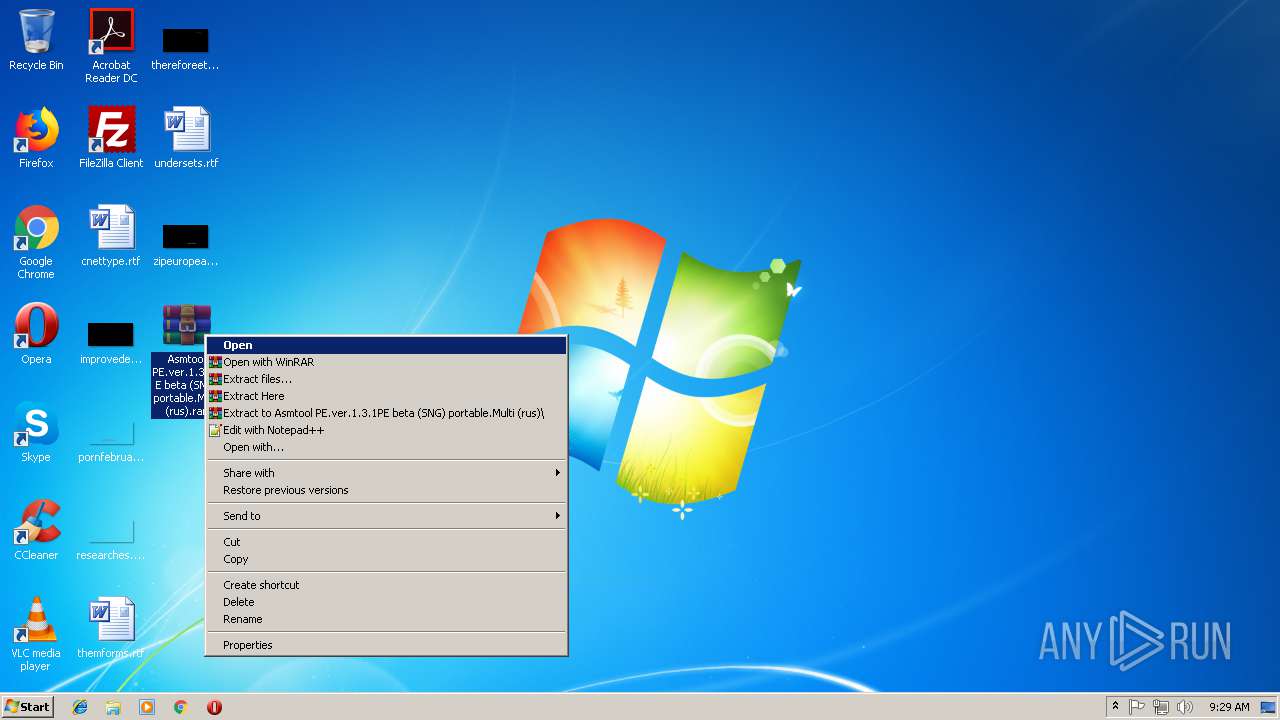Choose Extract Here

click(x=386, y=396)
